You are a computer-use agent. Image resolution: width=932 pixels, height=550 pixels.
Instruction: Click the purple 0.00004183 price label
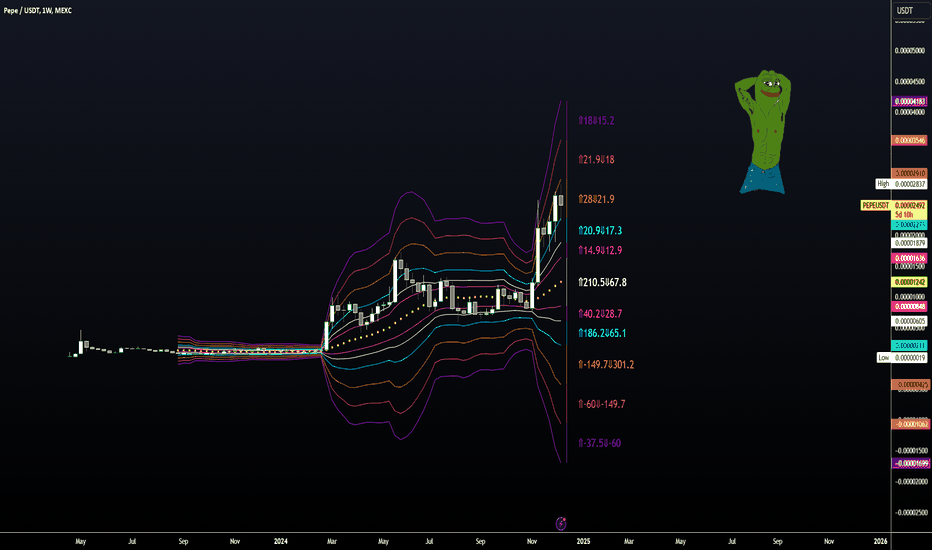(x=910, y=102)
